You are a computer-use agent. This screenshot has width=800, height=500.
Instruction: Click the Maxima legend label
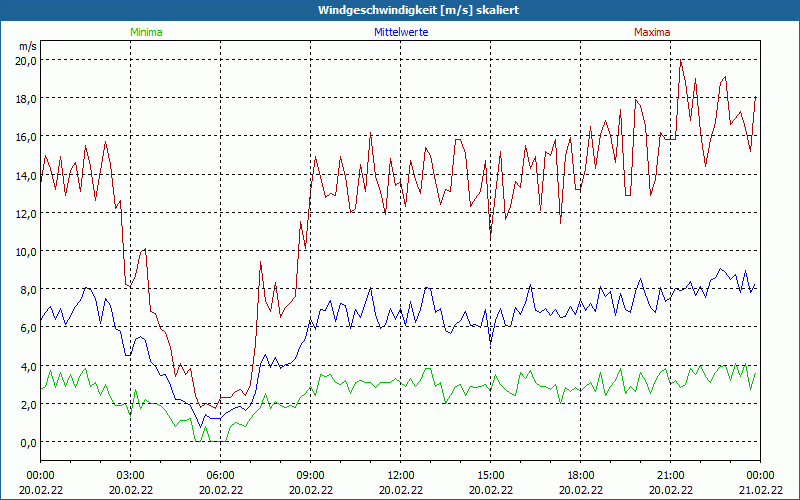(652, 32)
